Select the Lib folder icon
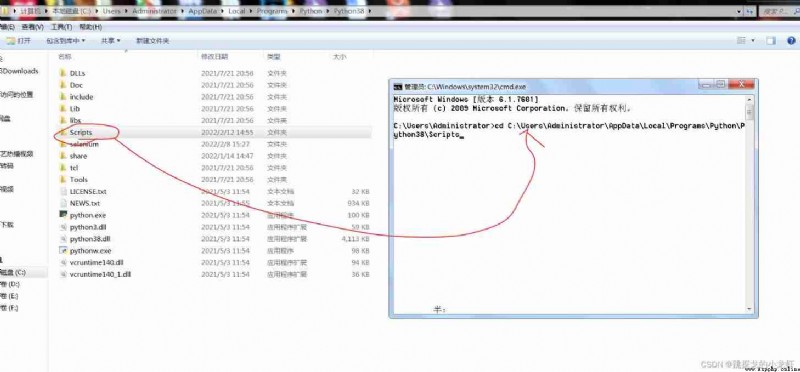Screen dimensions: 800x372 [x=63, y=108]
